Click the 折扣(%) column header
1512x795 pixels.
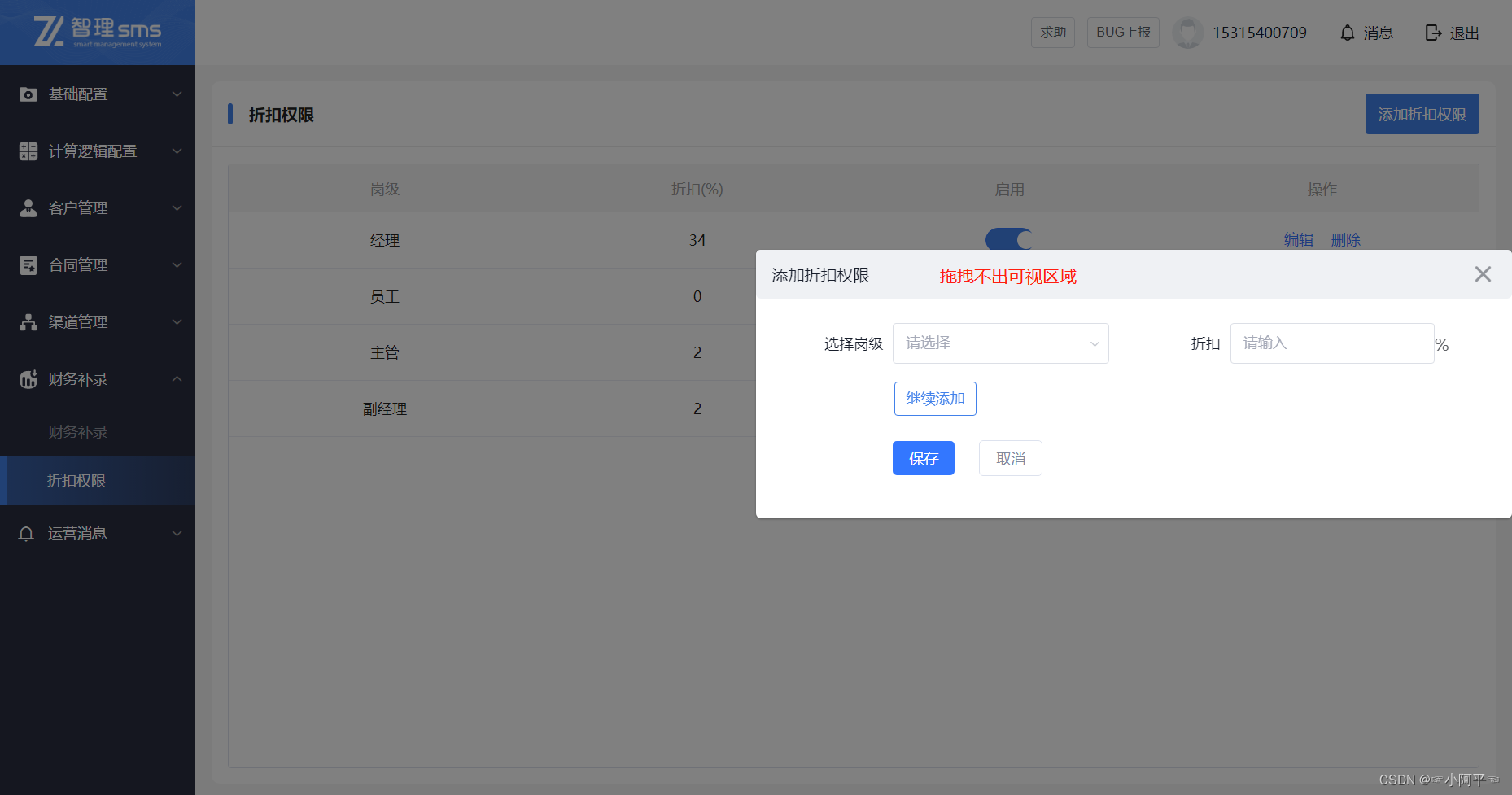click(x=697, y=190)
